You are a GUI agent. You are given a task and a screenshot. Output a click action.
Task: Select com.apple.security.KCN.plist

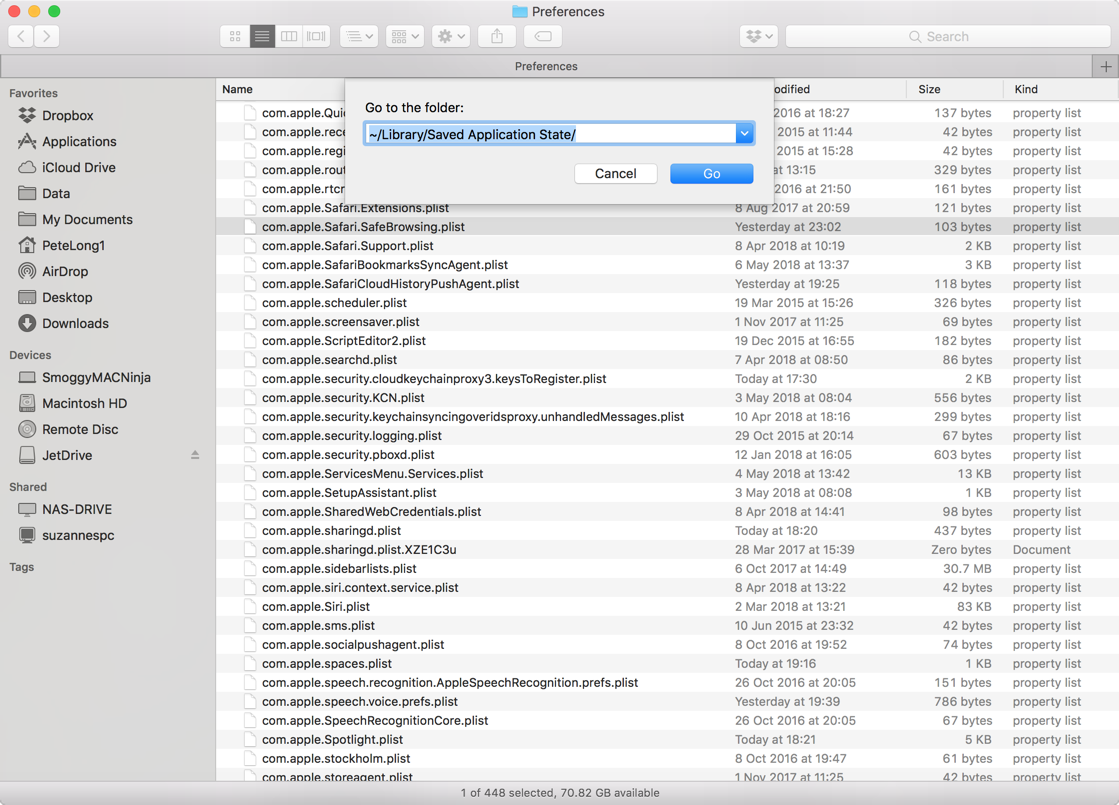[x=667, y=398]
